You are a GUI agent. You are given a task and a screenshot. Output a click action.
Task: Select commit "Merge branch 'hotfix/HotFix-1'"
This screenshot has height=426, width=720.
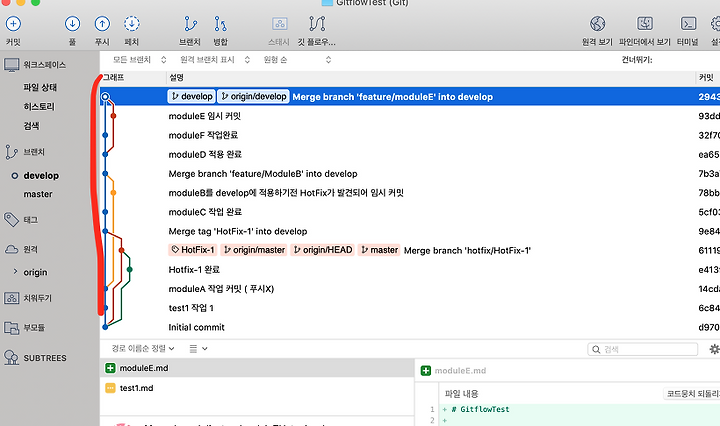(467, 251)
